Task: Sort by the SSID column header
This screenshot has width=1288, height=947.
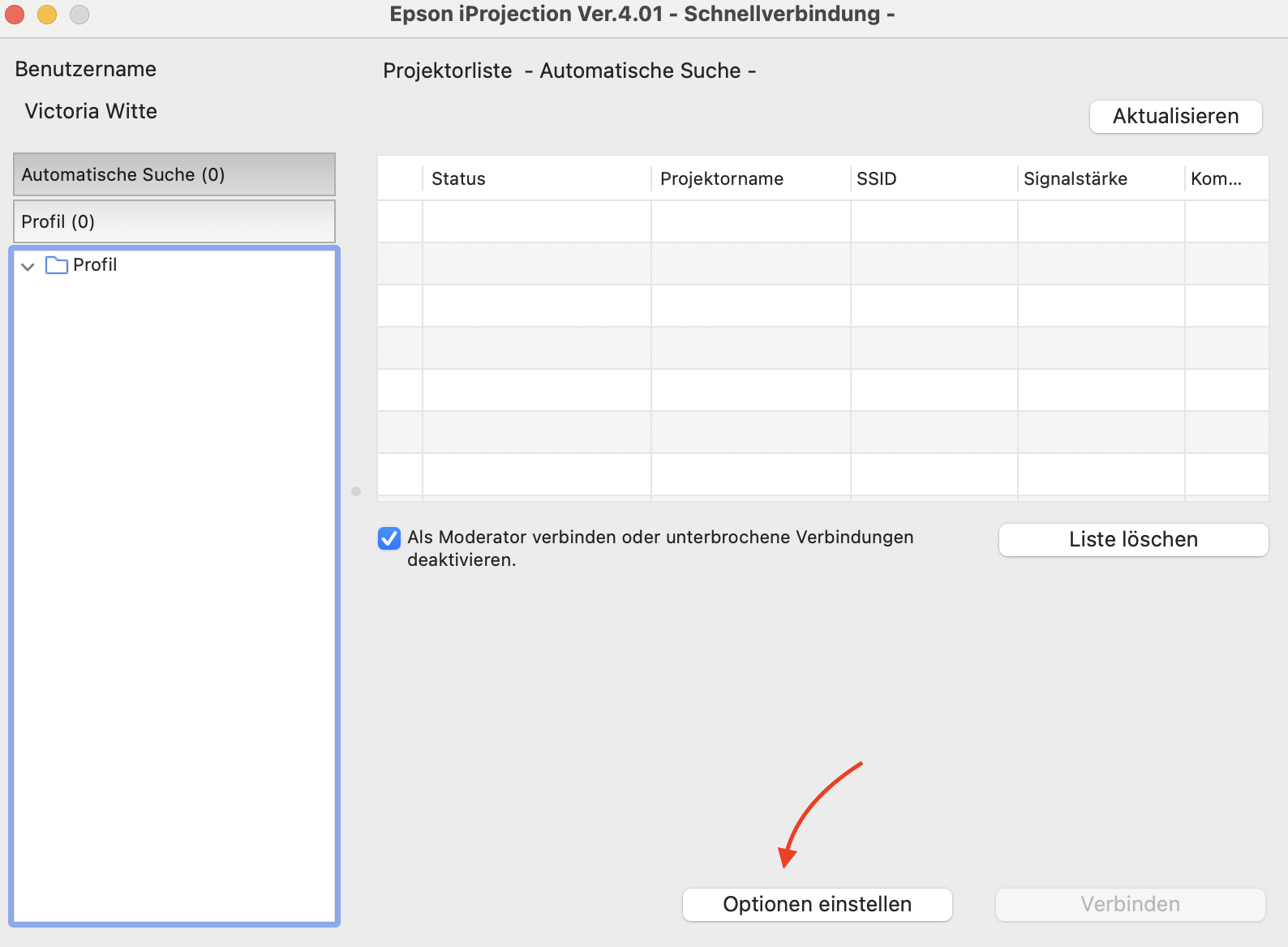Action: point(934,178)
